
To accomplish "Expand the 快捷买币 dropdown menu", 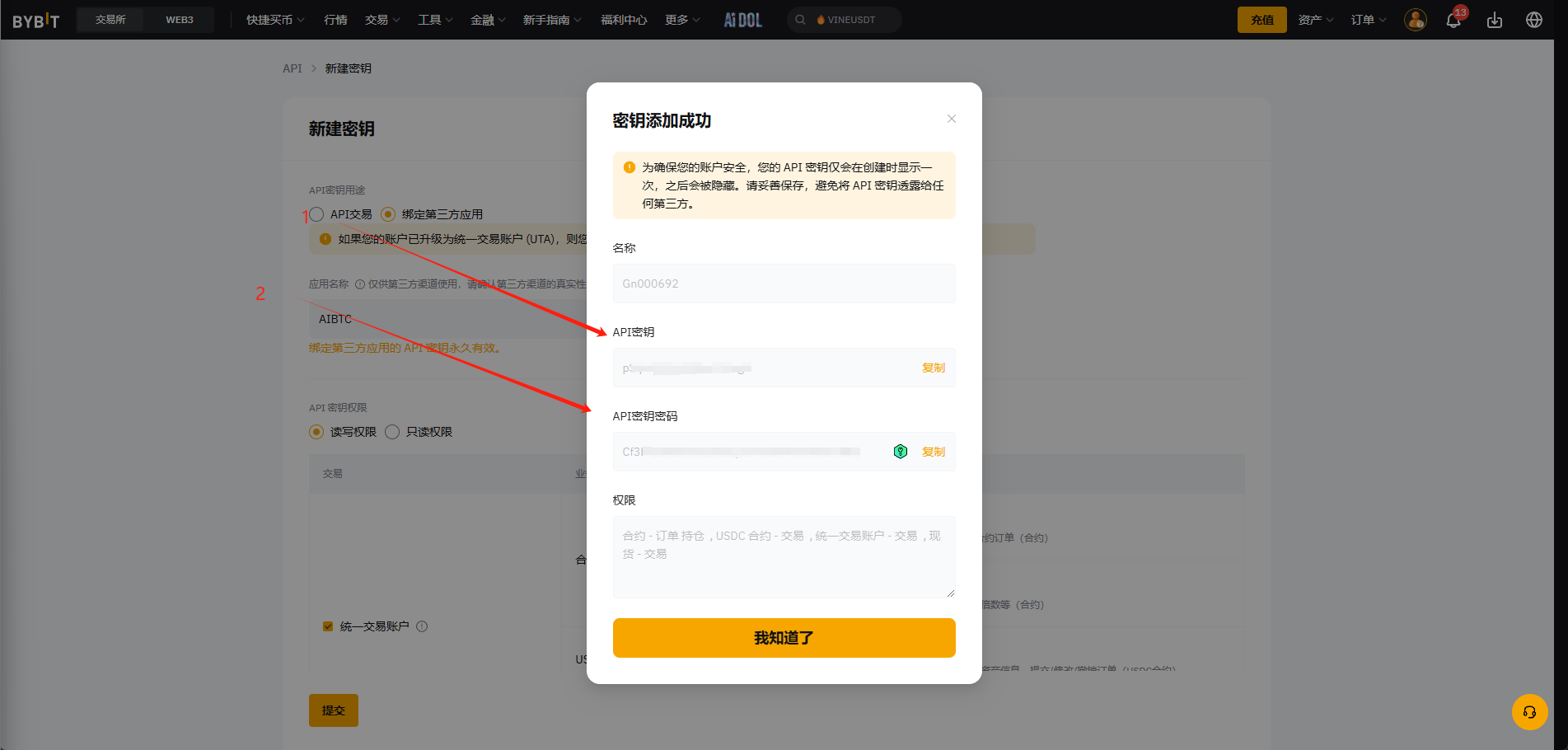I will [275, 20].
